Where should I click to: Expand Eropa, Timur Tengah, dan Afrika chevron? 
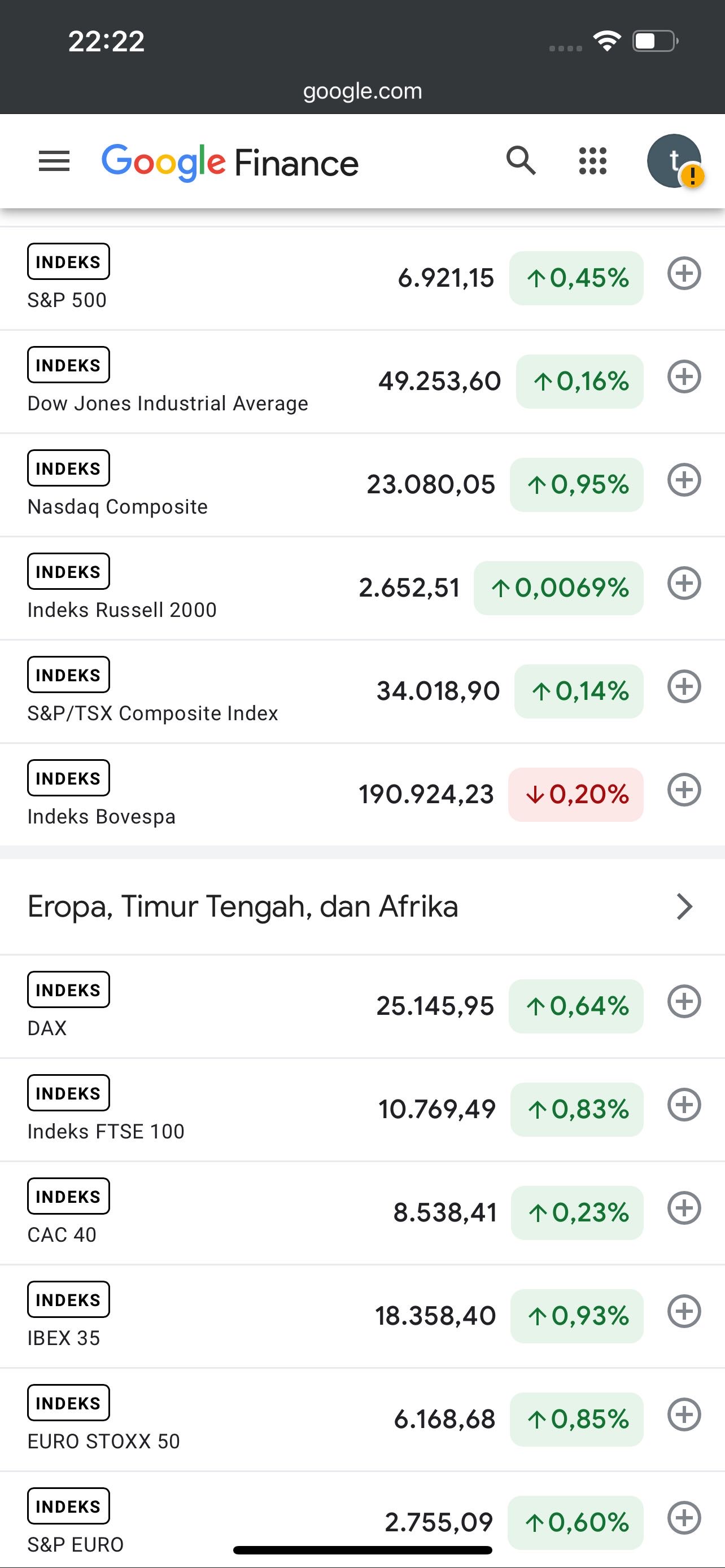pos(684,906)
